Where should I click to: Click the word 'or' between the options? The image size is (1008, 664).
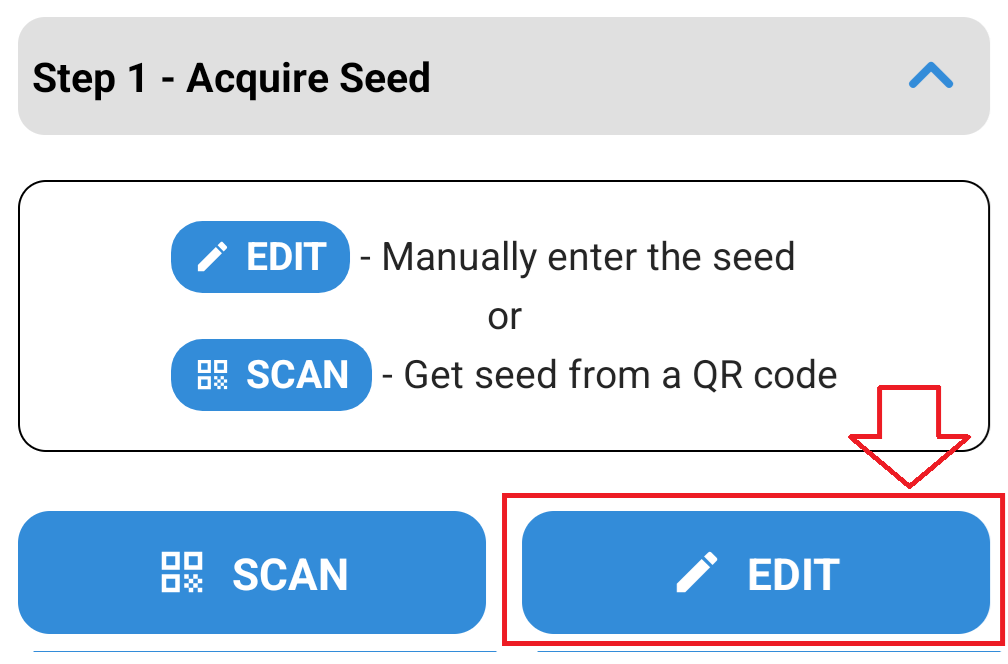coord(505,317)
